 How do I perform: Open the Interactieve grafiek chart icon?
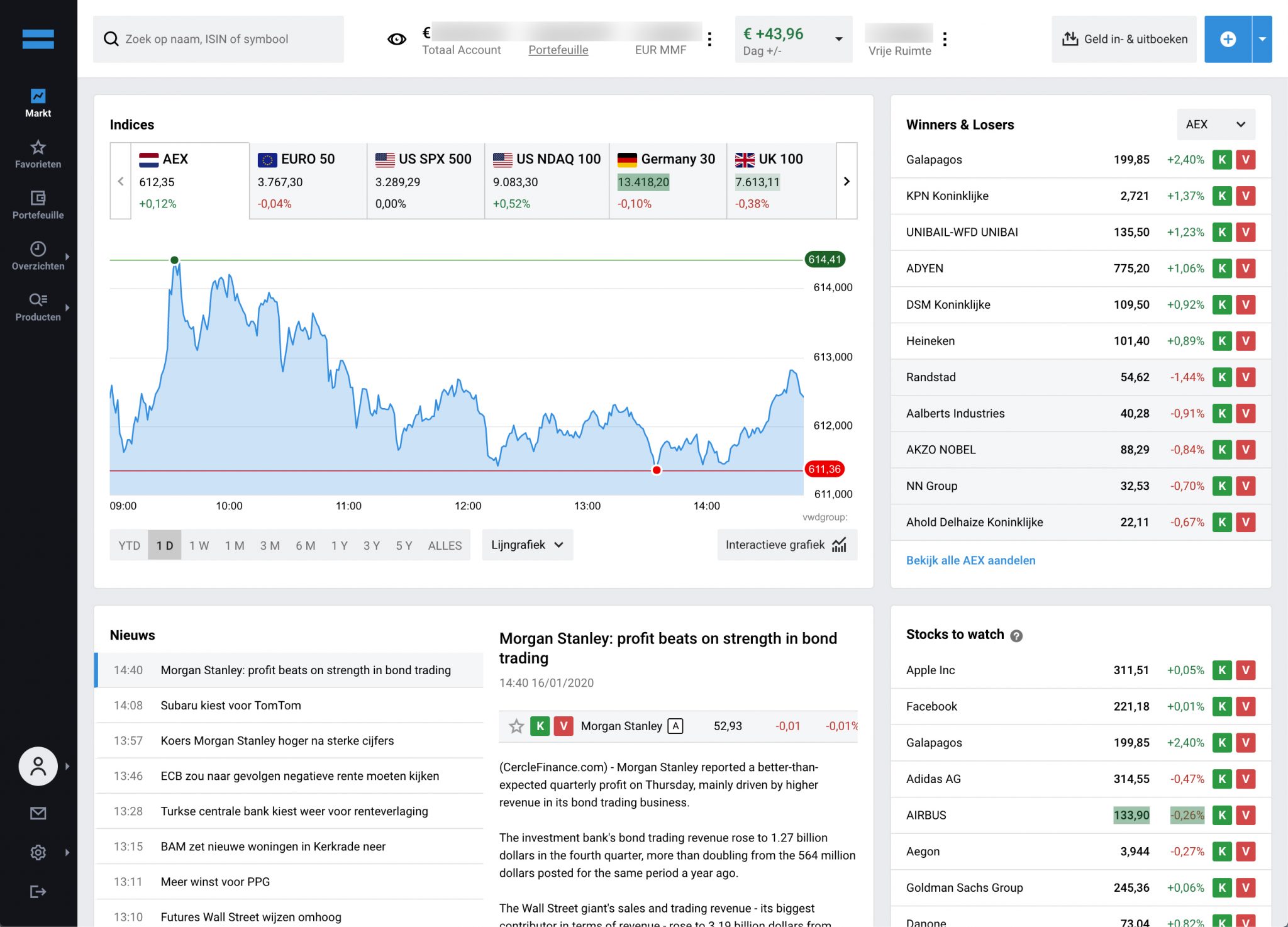coord(839,545)
